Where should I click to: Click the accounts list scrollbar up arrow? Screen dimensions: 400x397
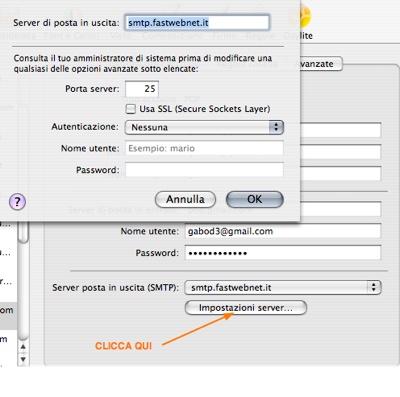point(23,347)
